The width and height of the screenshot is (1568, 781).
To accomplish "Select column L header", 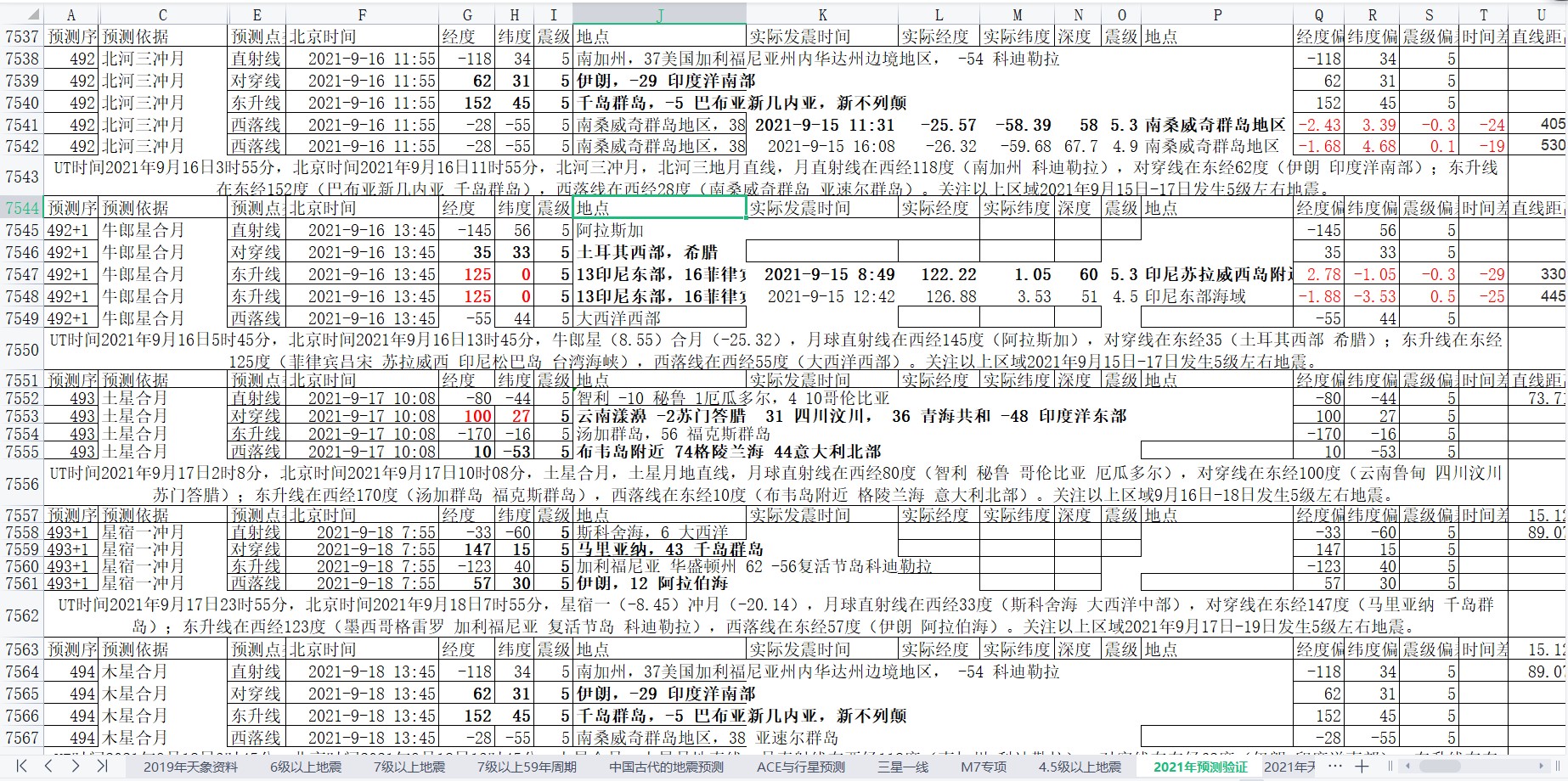I will coord(939,14).
